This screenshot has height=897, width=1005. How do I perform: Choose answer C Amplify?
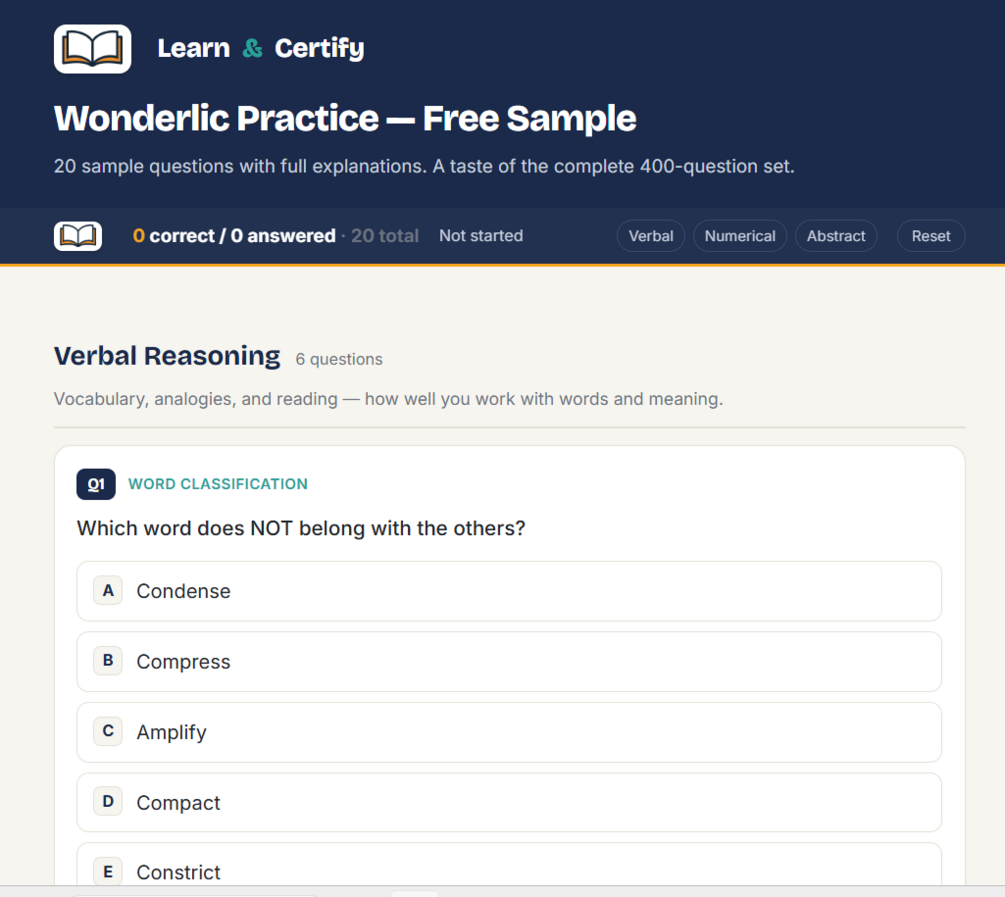pos(509,732)
